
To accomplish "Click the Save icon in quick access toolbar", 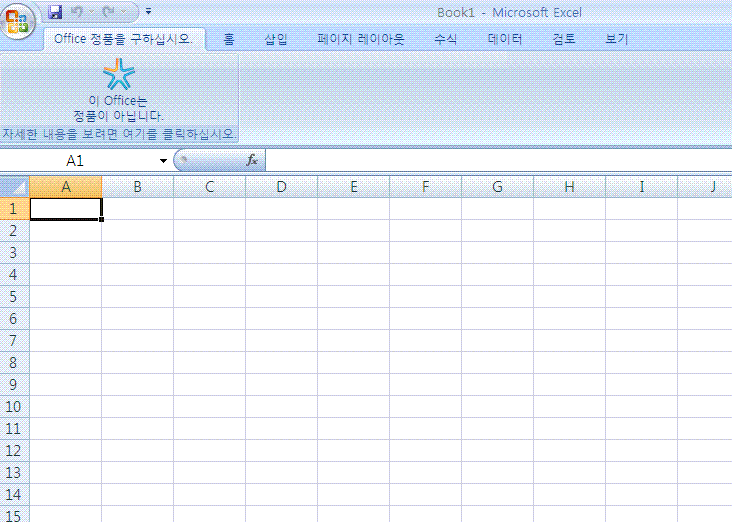I will [55, 12].
